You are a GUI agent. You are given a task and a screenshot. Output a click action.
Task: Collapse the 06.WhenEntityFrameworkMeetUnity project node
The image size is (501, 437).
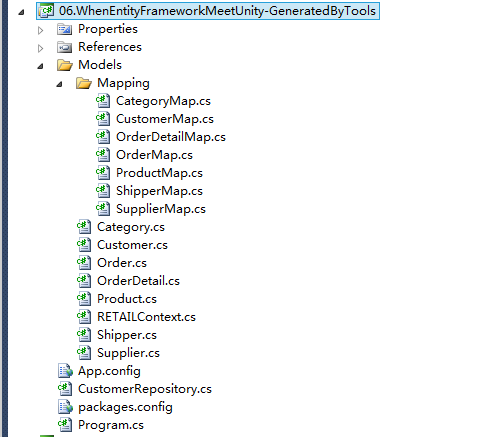tap(21, 12)
